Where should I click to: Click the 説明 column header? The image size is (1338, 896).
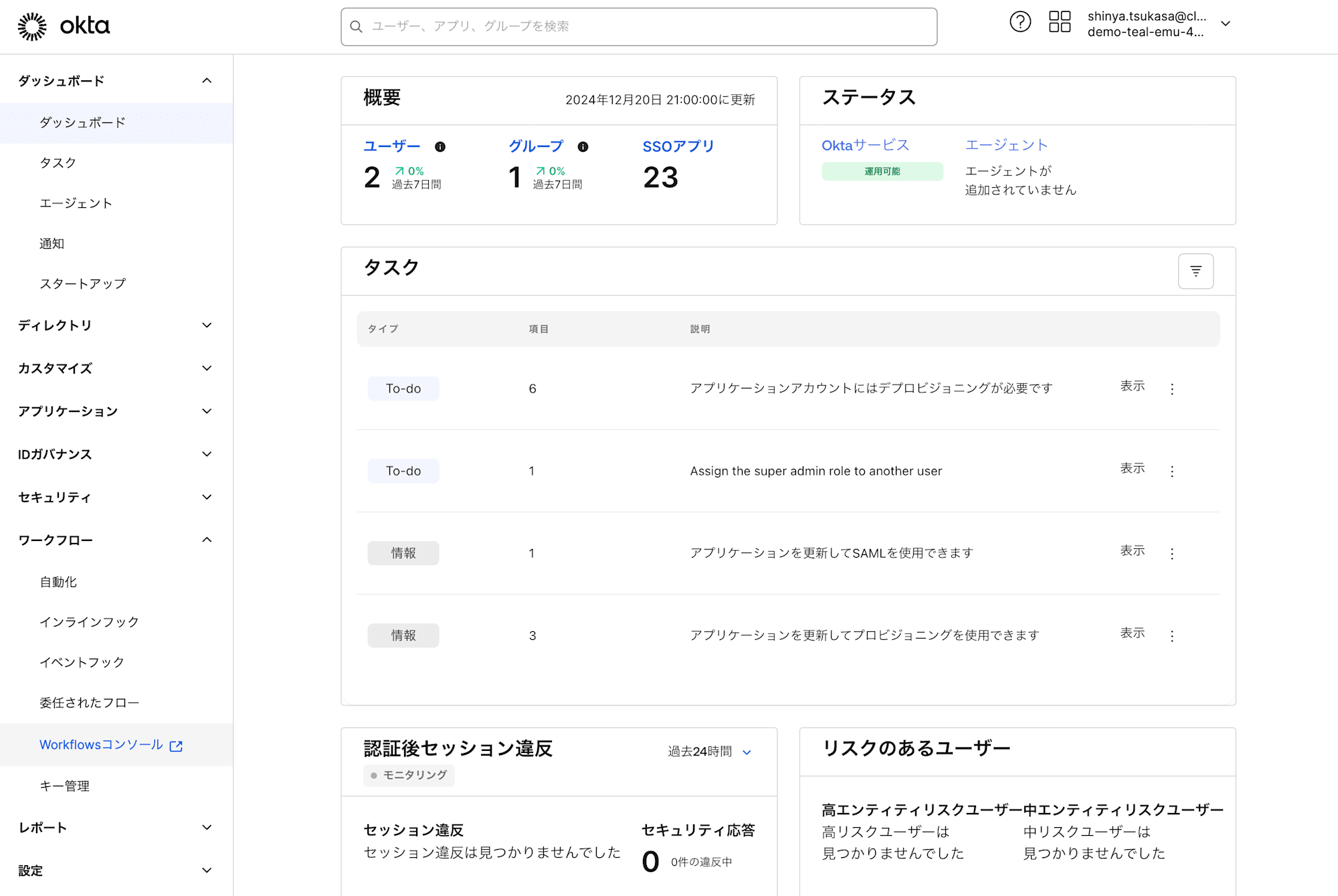click(x=700, y=329)
